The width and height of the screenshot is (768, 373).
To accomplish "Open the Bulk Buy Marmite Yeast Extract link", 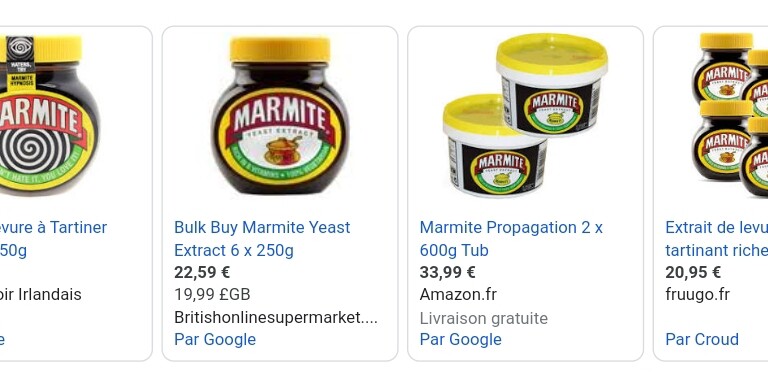I will 262,239.
